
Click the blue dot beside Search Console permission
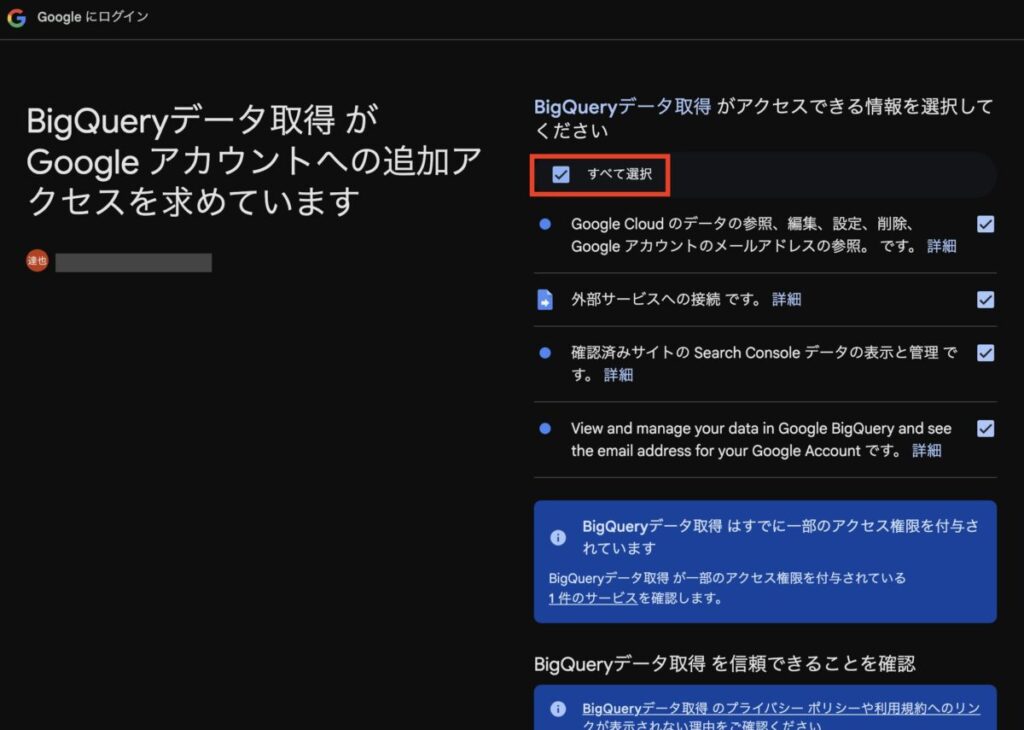click(545, 353)
